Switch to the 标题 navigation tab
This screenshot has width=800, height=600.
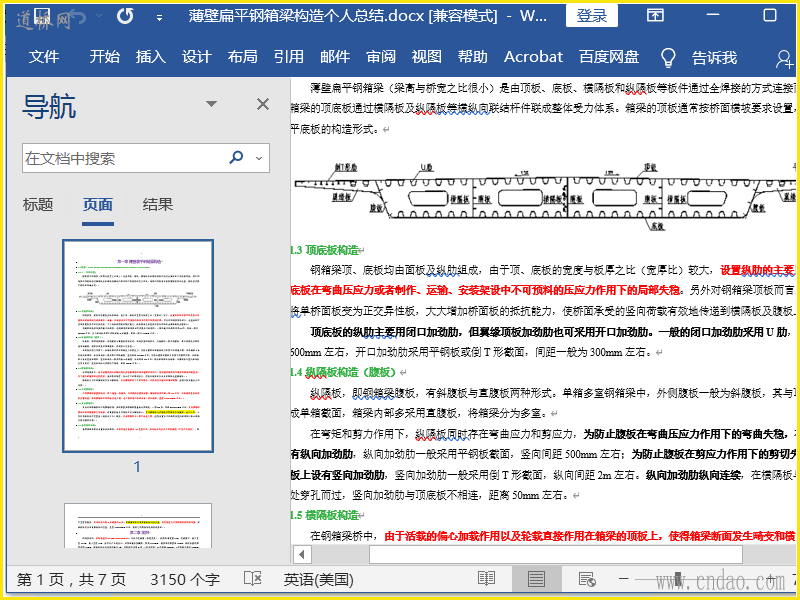pyautogui.click(x=38, y=205)
